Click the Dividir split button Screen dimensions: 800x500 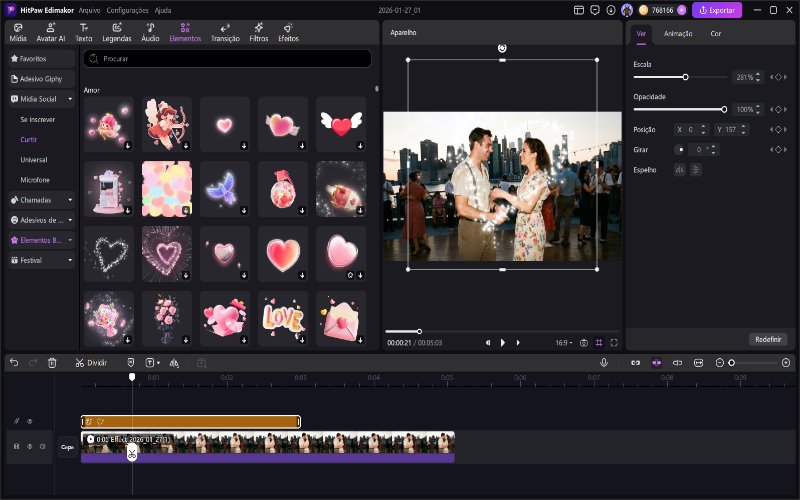pyautogui.click(x=91, y=363)
